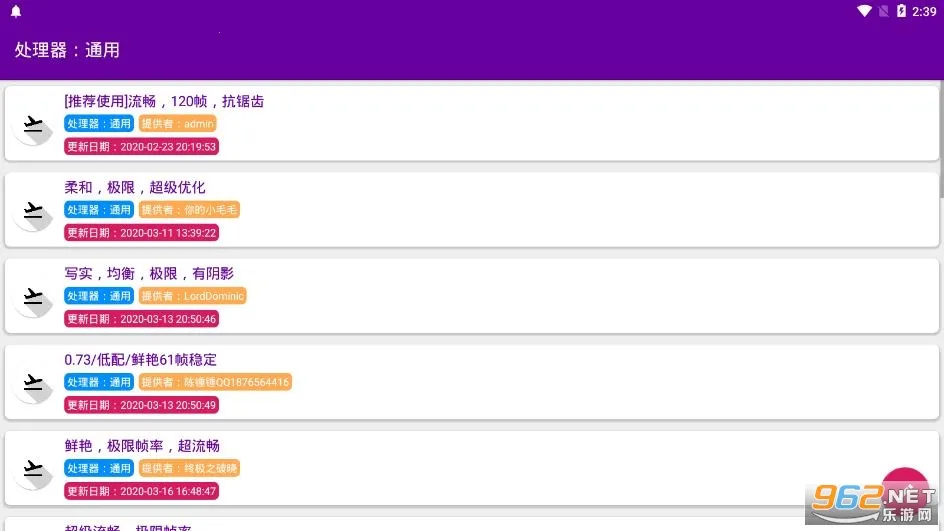
Task: Click the 处理器：通用 header title
Action: pyautogui.click(x=67, y=49)
